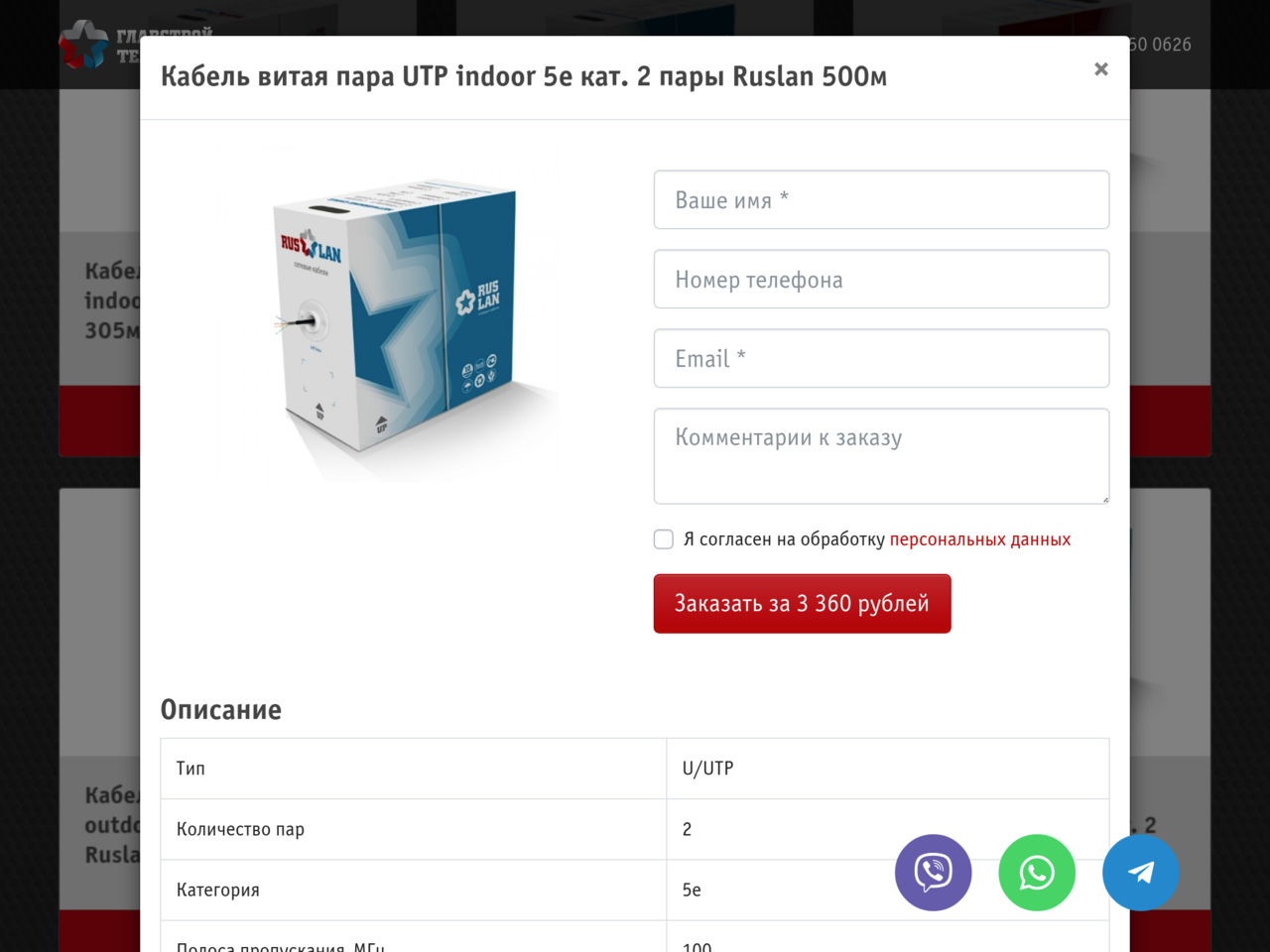Open the WhatsApp chat icon
The height and width of the screenshot is (952, 1270).
pyautogui.click(x=1037, y=873)
